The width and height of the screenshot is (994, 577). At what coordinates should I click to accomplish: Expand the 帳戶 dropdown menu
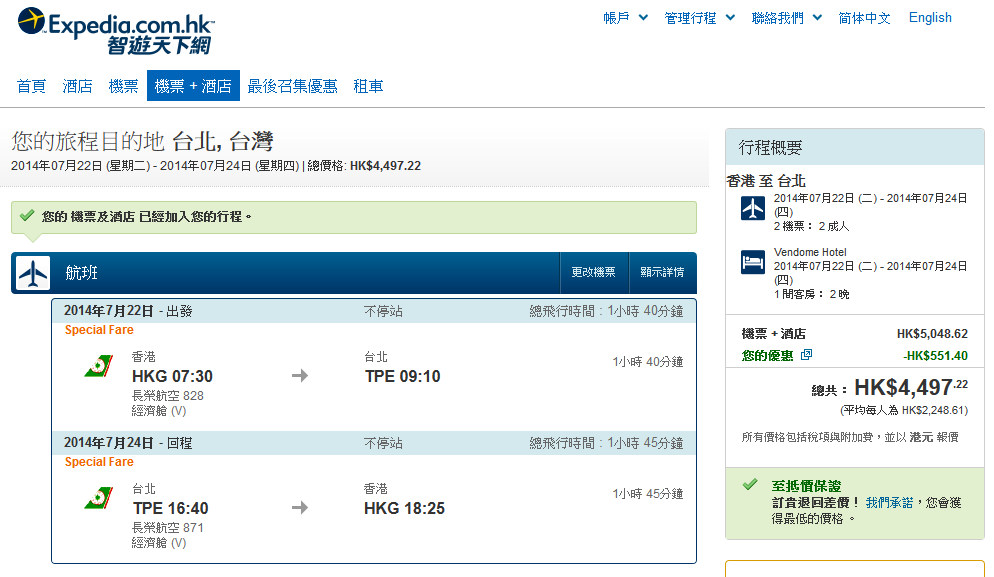click(x=625, y=18)
